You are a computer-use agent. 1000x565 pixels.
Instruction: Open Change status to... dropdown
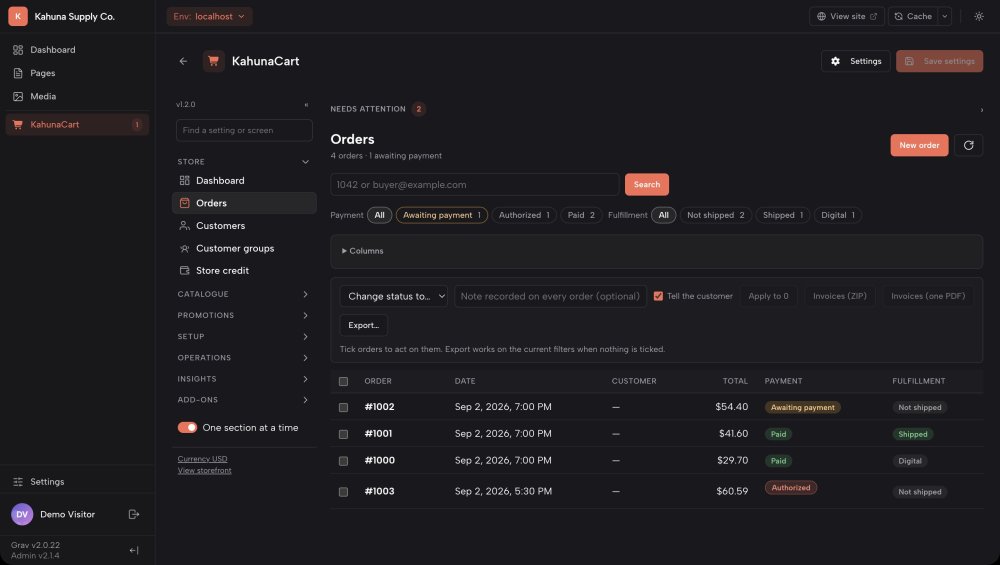point(393,296)
